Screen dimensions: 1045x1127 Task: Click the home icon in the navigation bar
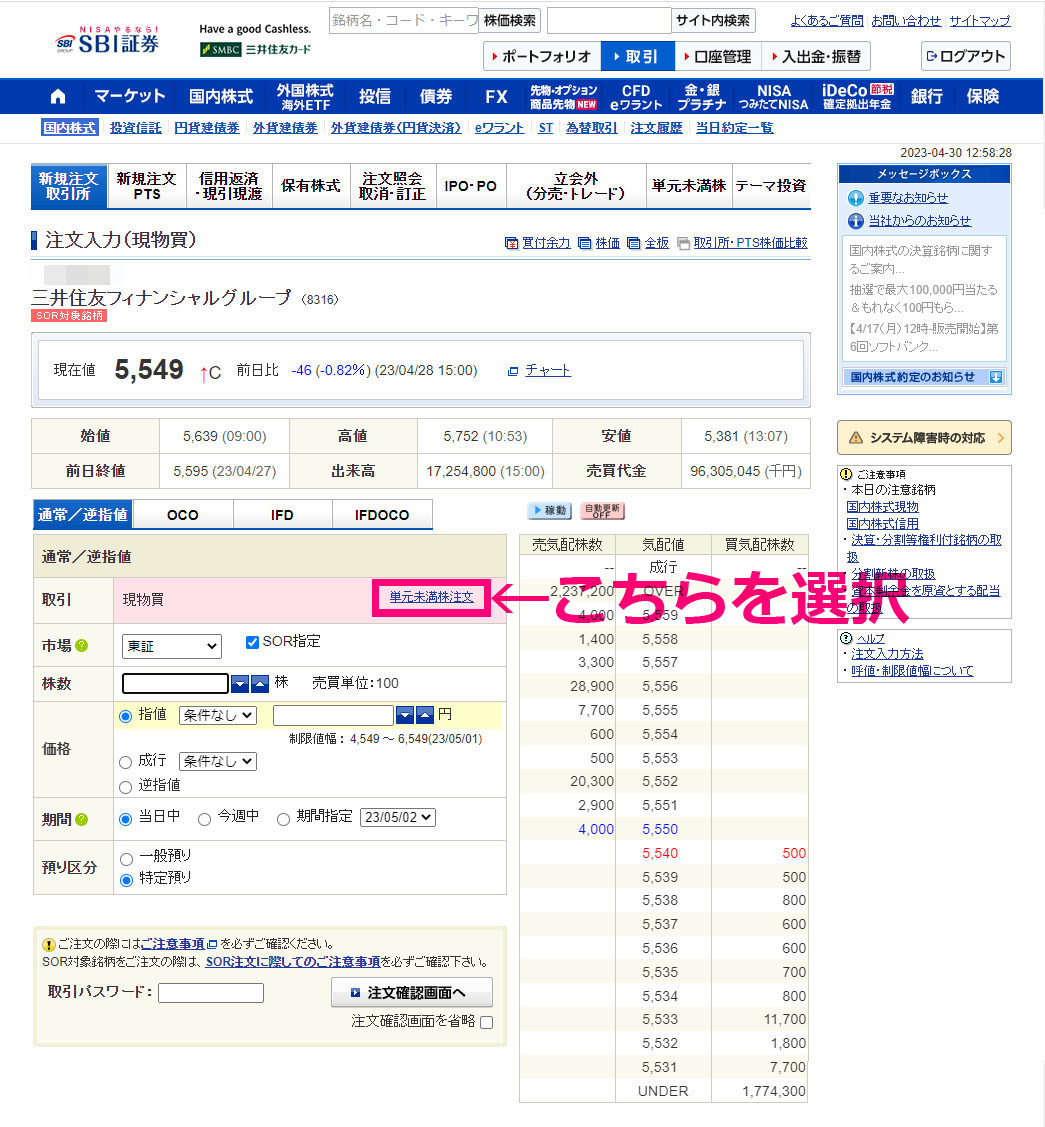click(58, 96)
